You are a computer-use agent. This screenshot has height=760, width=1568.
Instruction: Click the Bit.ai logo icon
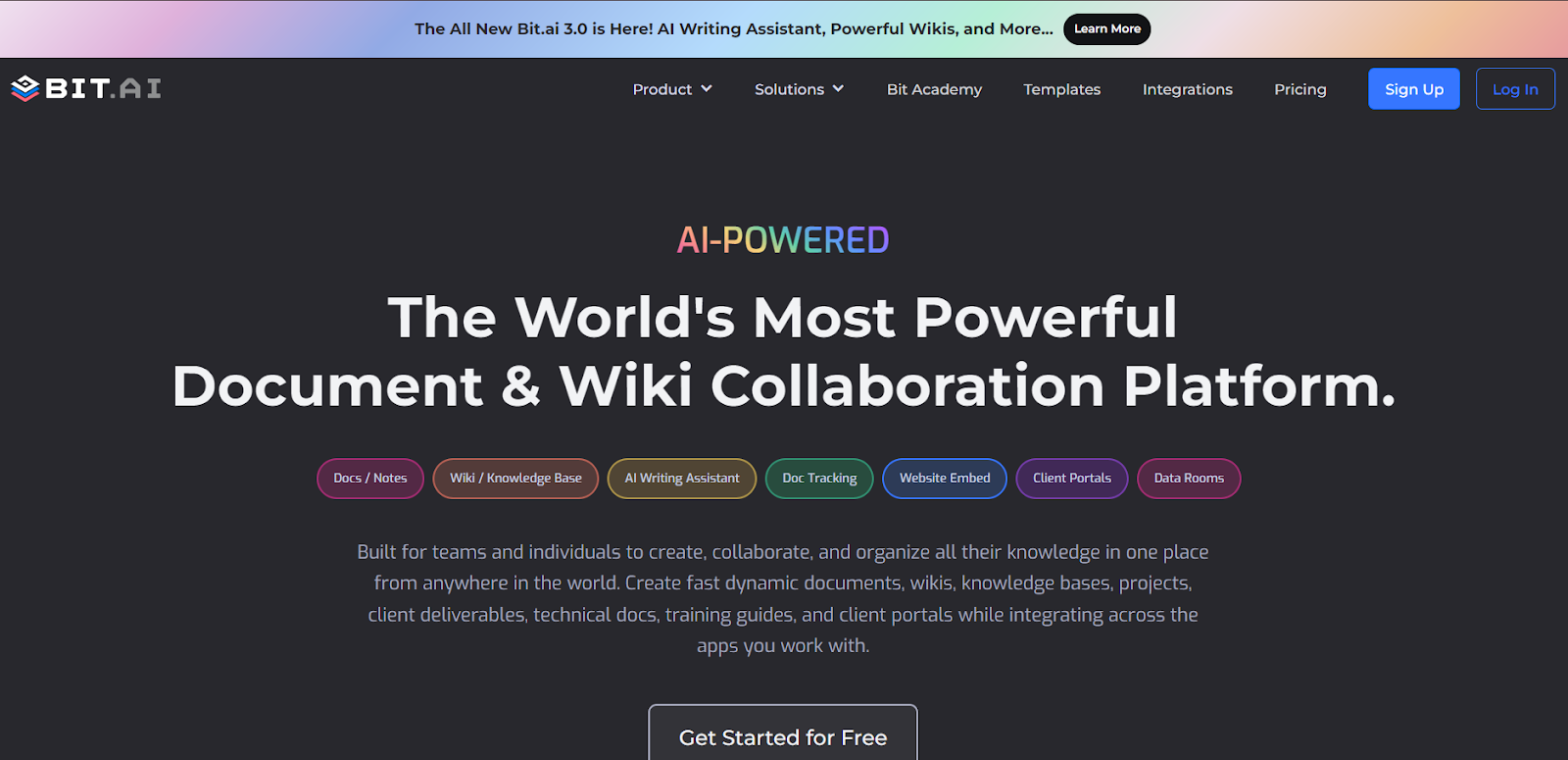tap(24, 88)
